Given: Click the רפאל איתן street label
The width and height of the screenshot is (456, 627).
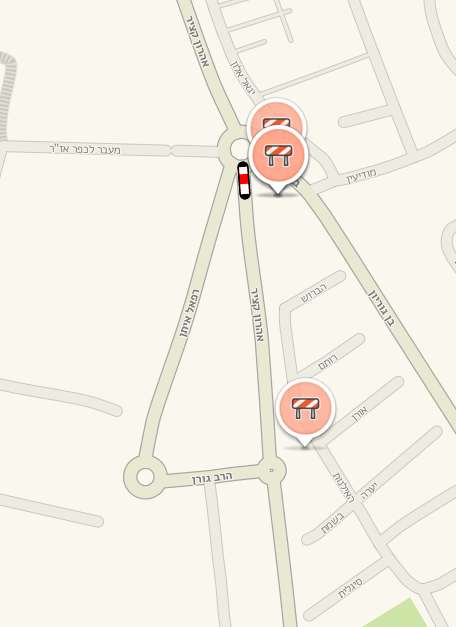Looking at the screenshot, I should point(189,314).
